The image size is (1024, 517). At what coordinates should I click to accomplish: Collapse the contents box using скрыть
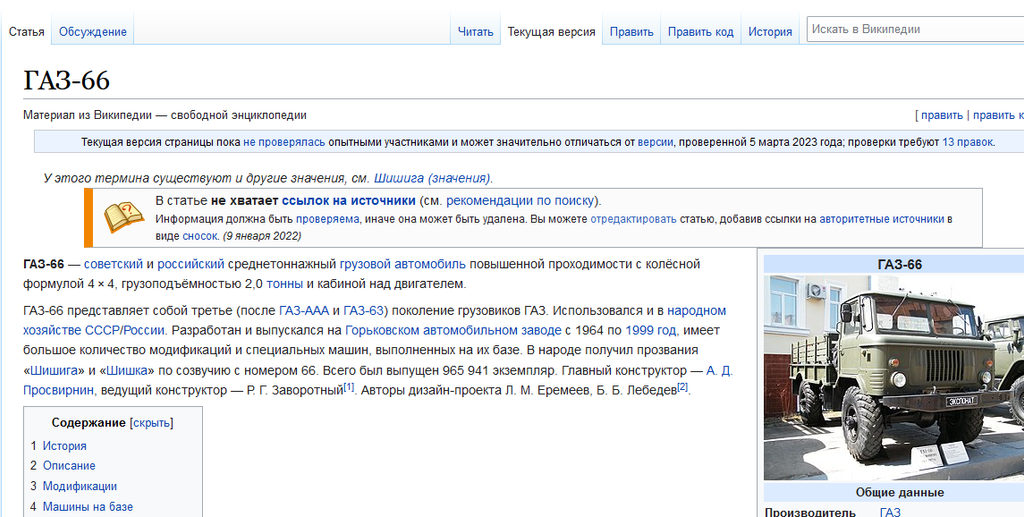coord(151,423)
